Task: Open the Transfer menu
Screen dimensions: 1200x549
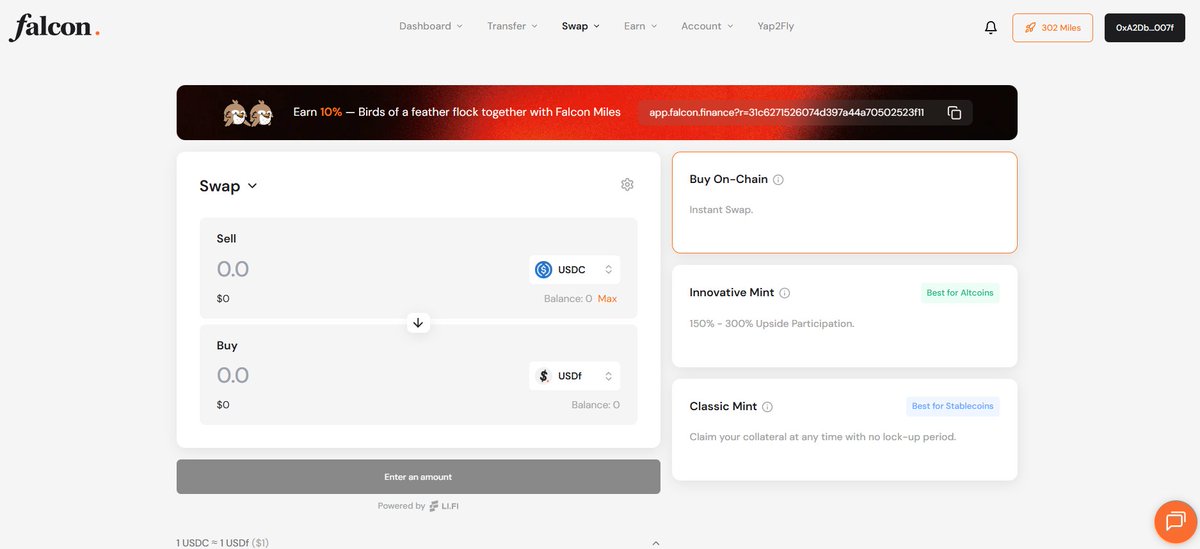Action: 512,26
